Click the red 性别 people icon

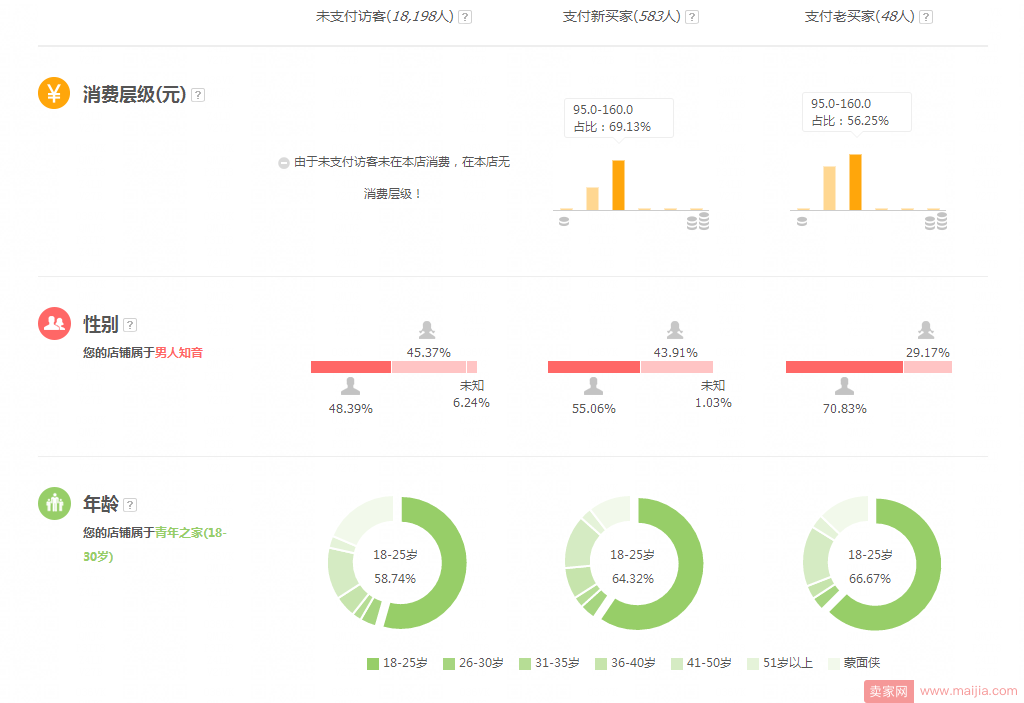(x=54, y=323)
